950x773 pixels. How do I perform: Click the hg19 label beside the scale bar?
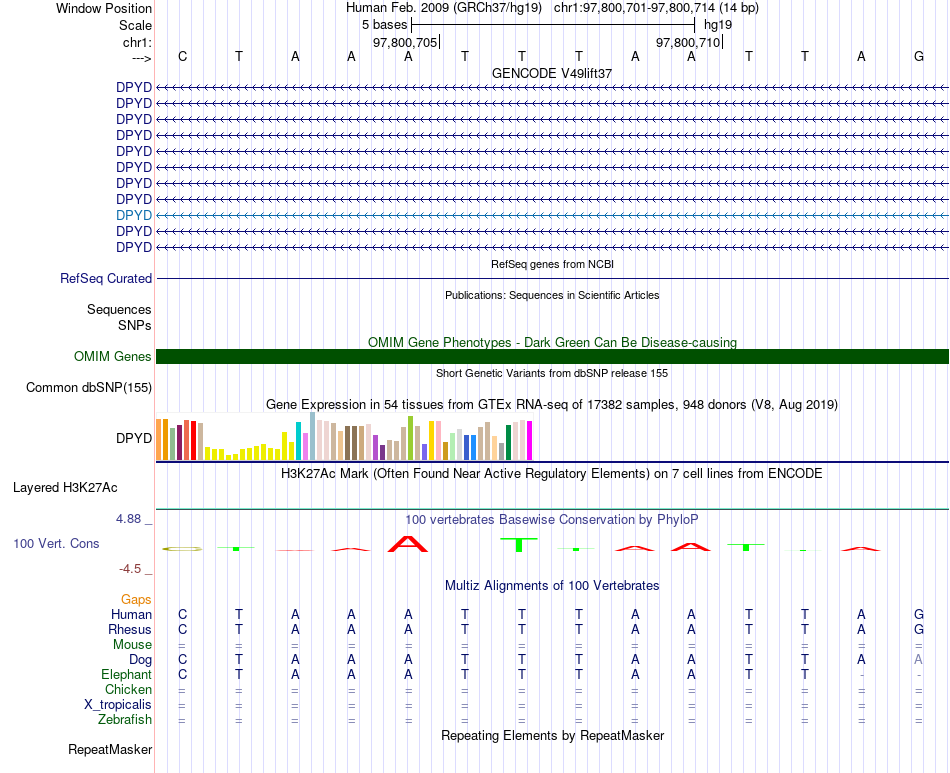(718, 25)
